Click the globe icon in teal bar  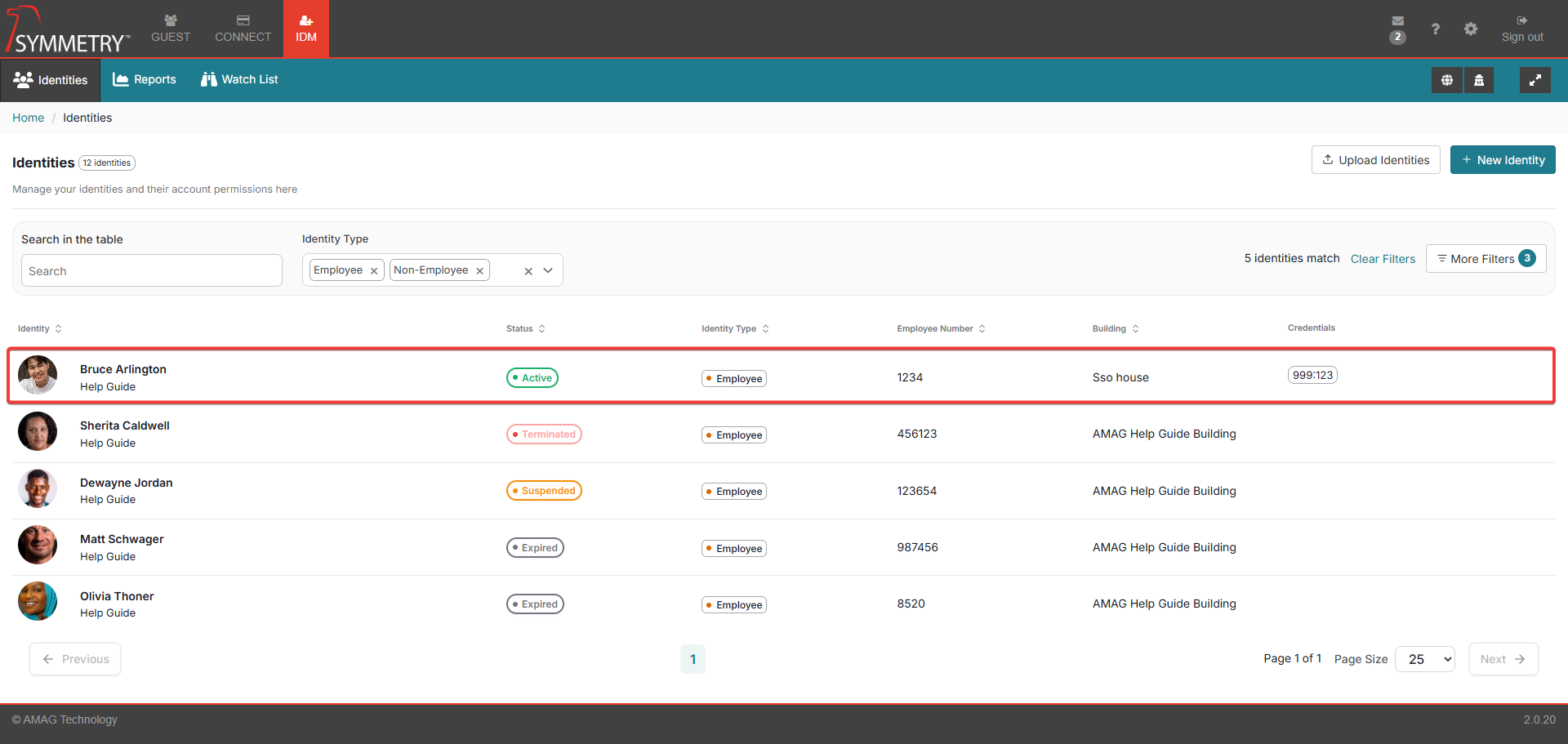point(1446,80)
